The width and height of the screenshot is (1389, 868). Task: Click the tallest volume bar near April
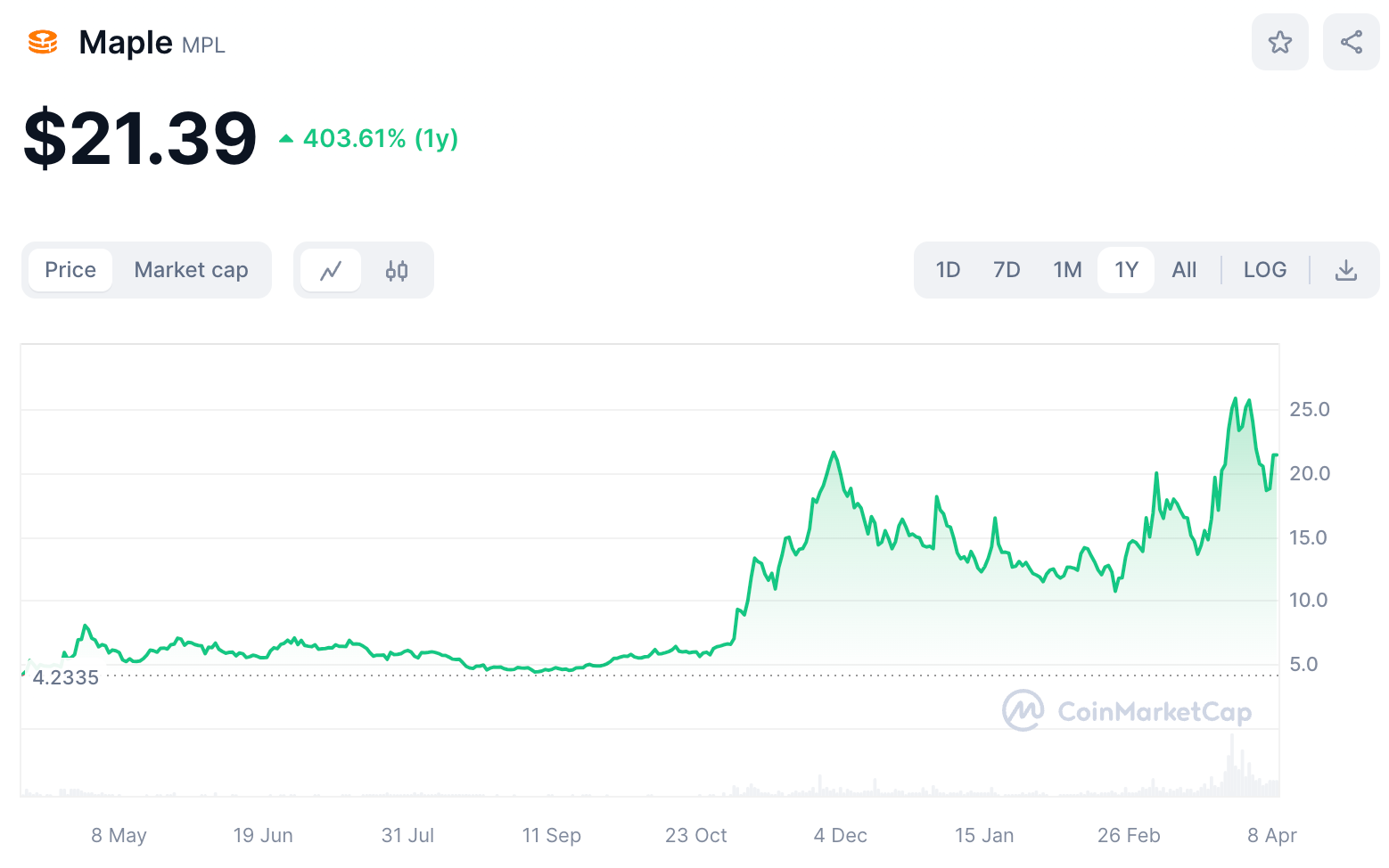click(x=1232, y=765)
